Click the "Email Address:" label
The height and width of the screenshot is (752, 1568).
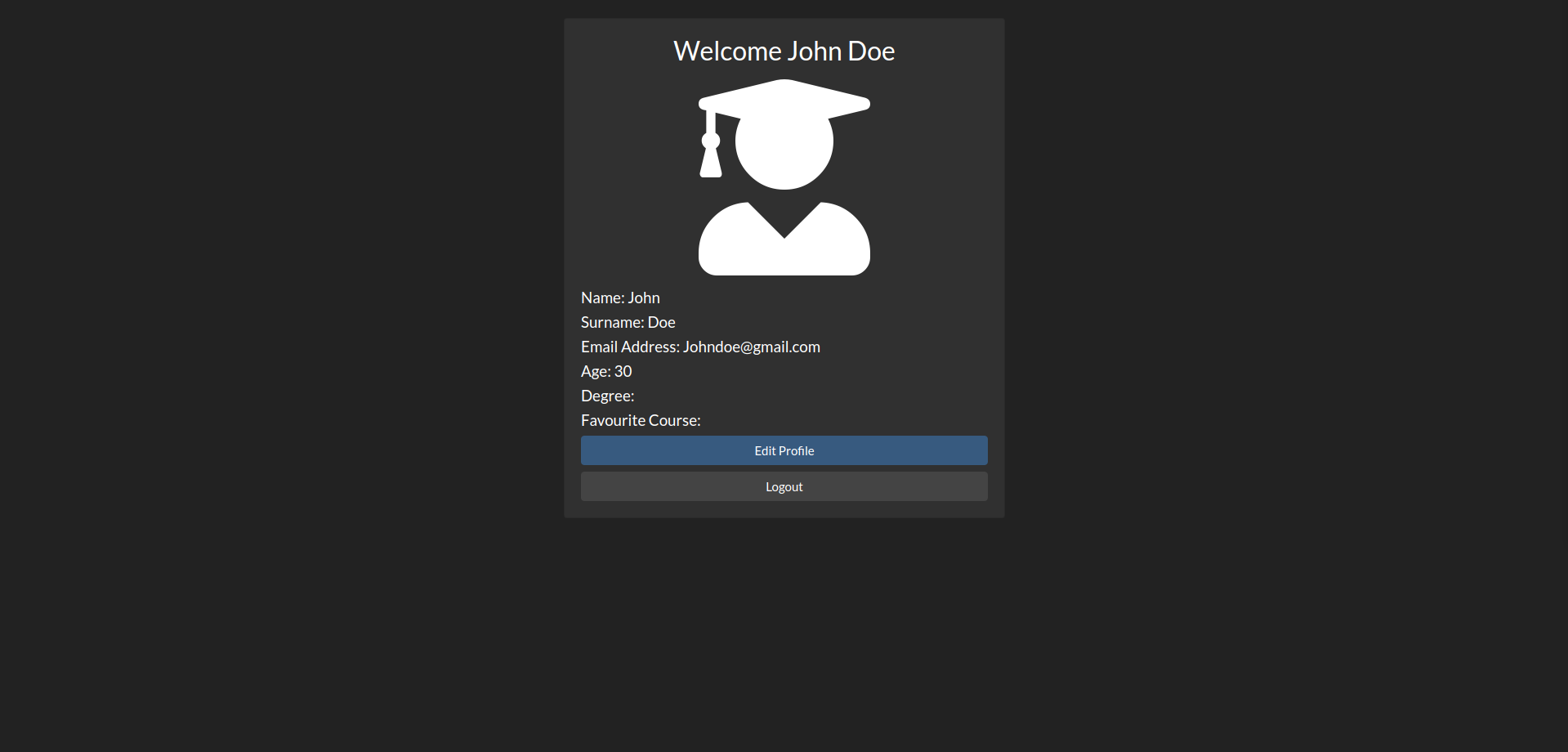[x=630, y=347]
